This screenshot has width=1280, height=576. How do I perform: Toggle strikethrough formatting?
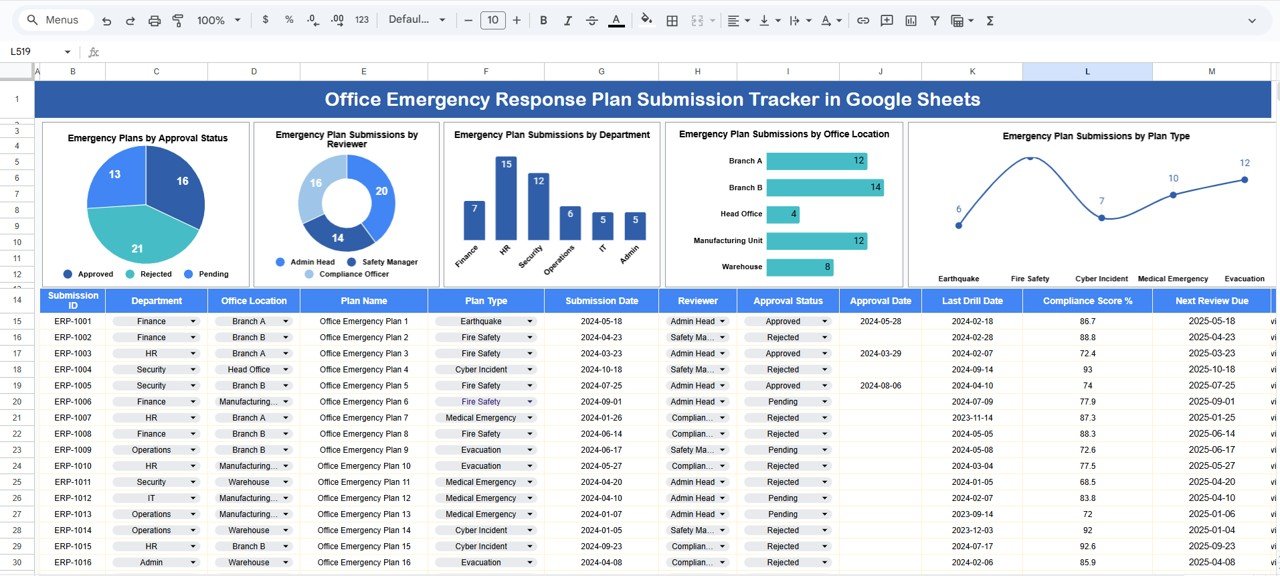click(592, 20)
